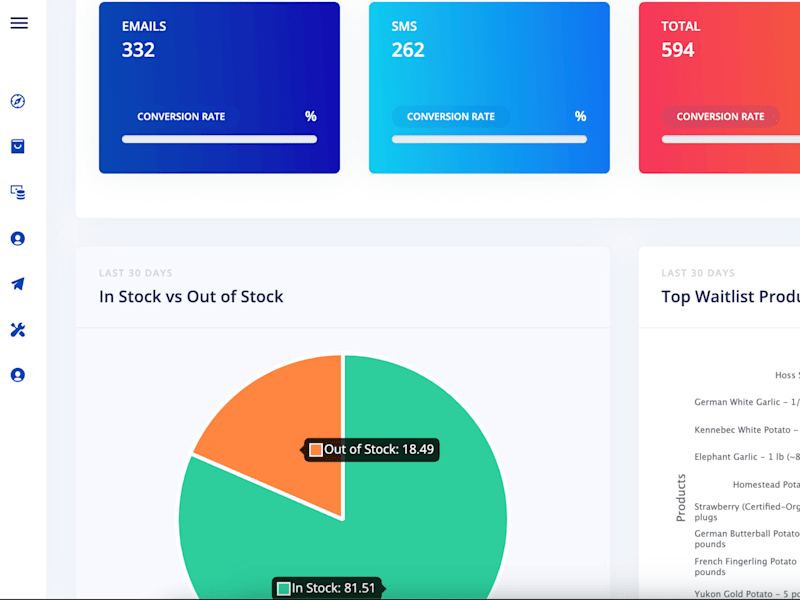Screen dimensions: 800x600
Task: Click the 'Elephant Garlic – 1 lb' label
Action: point(747,457)
